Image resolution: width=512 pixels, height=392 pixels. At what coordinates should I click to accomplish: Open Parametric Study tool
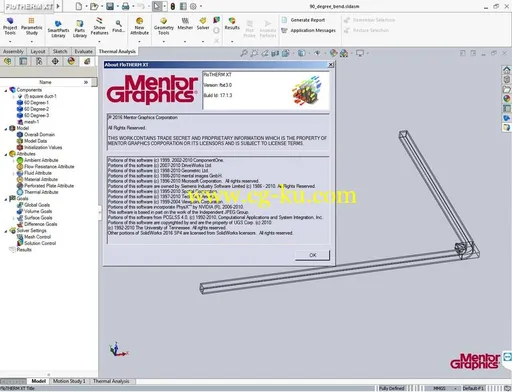[x=32, y=26]
